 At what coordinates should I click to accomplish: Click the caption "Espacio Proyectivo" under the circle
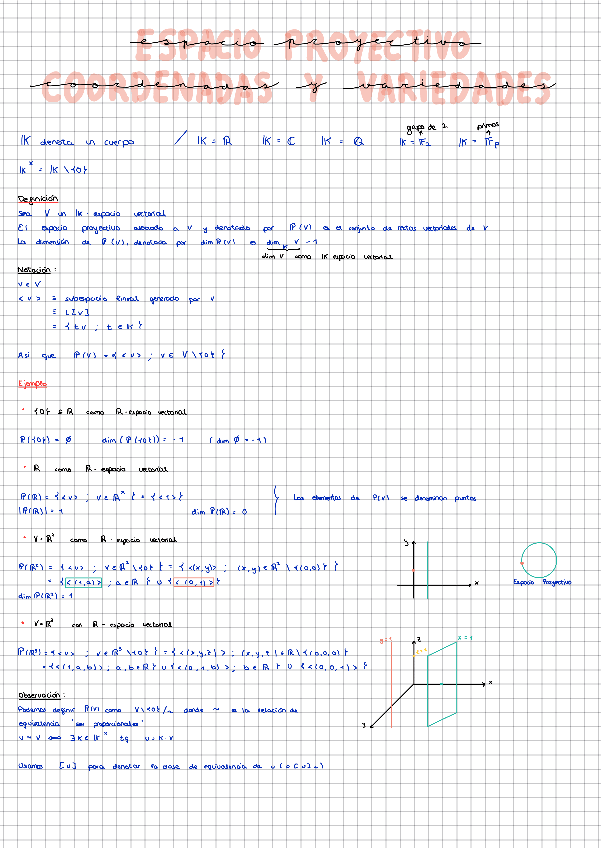pyautogui.click(x=541, y=582)
